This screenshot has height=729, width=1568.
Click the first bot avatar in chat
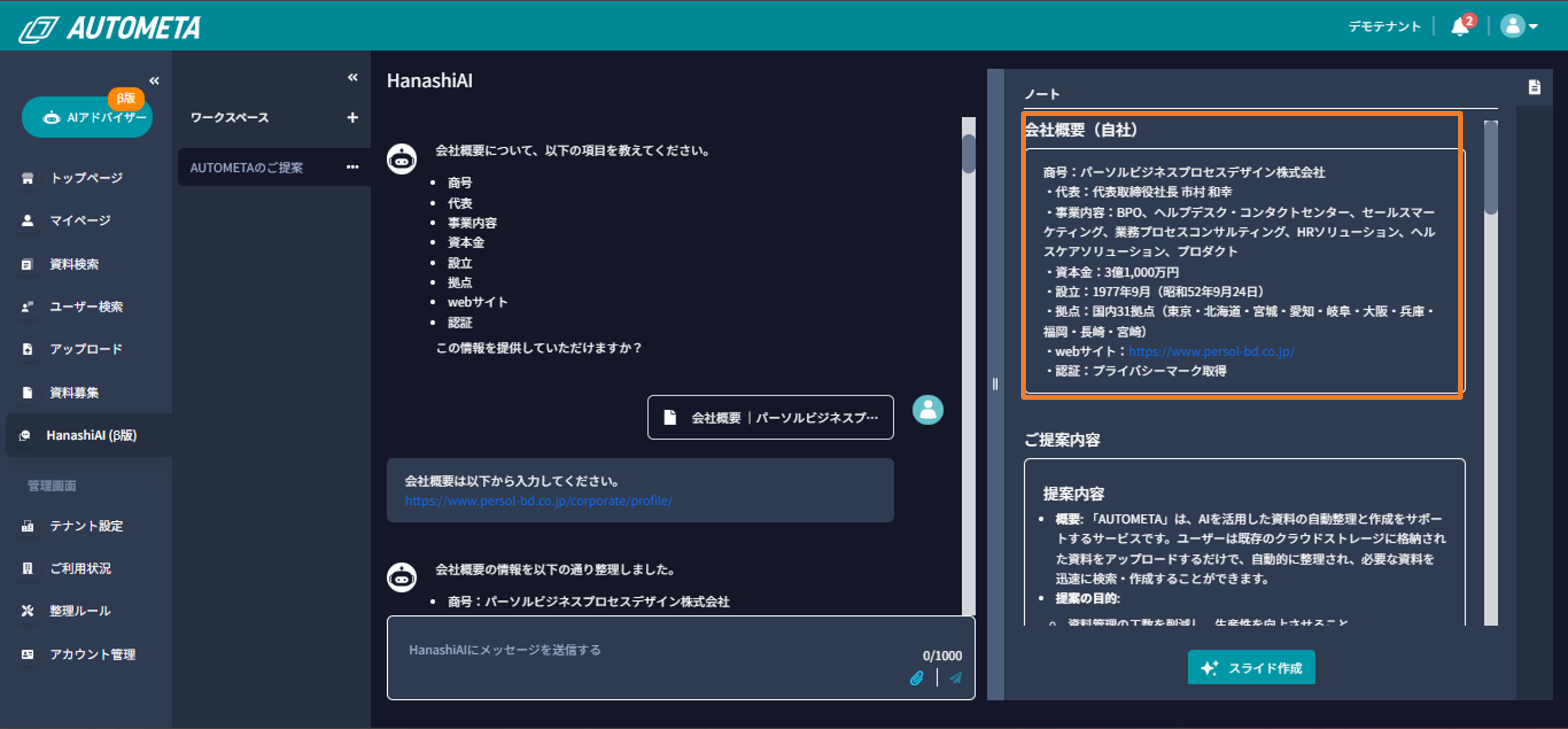click(402, 159)
